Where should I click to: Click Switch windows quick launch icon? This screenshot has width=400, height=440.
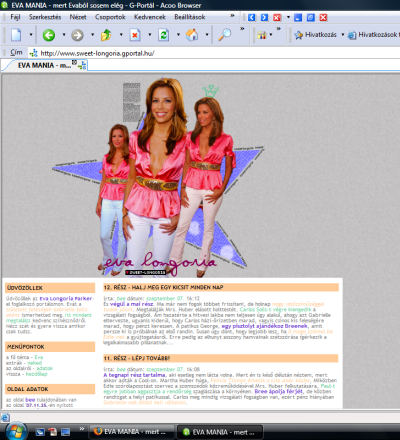coord(65,432)
